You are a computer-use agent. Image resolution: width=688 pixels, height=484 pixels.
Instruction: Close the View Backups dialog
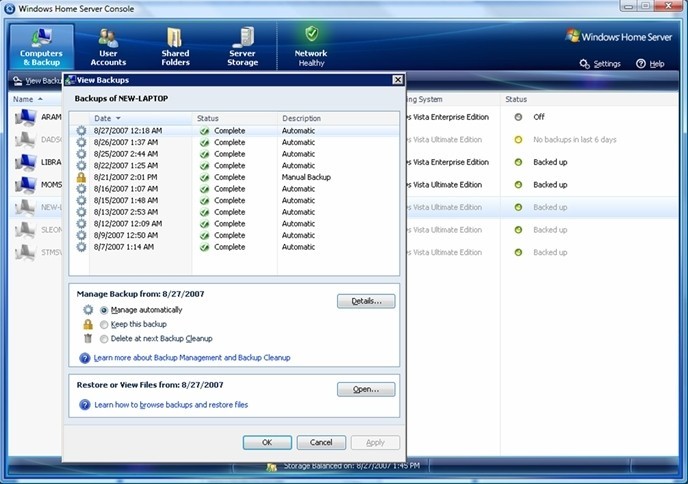[x=398, y=79]
